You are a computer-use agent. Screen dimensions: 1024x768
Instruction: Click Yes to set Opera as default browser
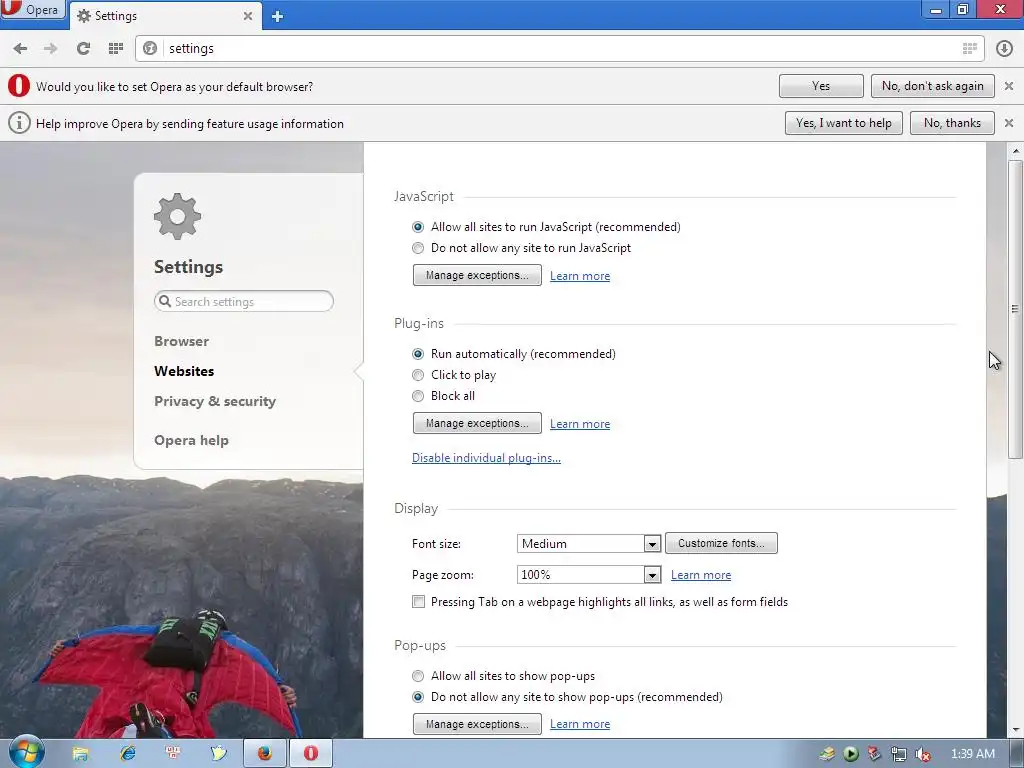point(821,86)
